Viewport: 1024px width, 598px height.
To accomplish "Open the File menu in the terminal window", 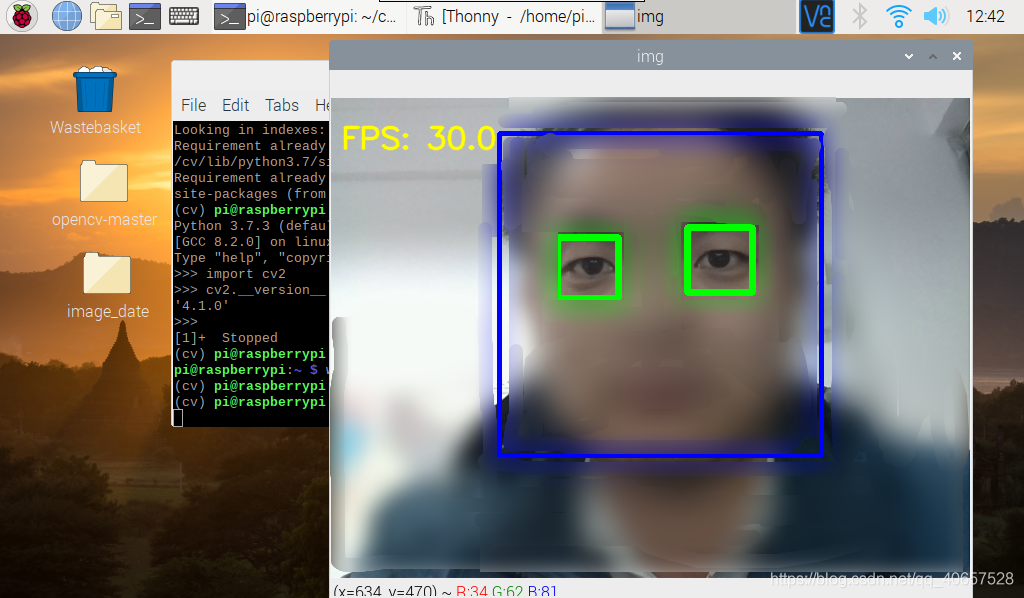I will pyautogui.click(x=193, y=105).
